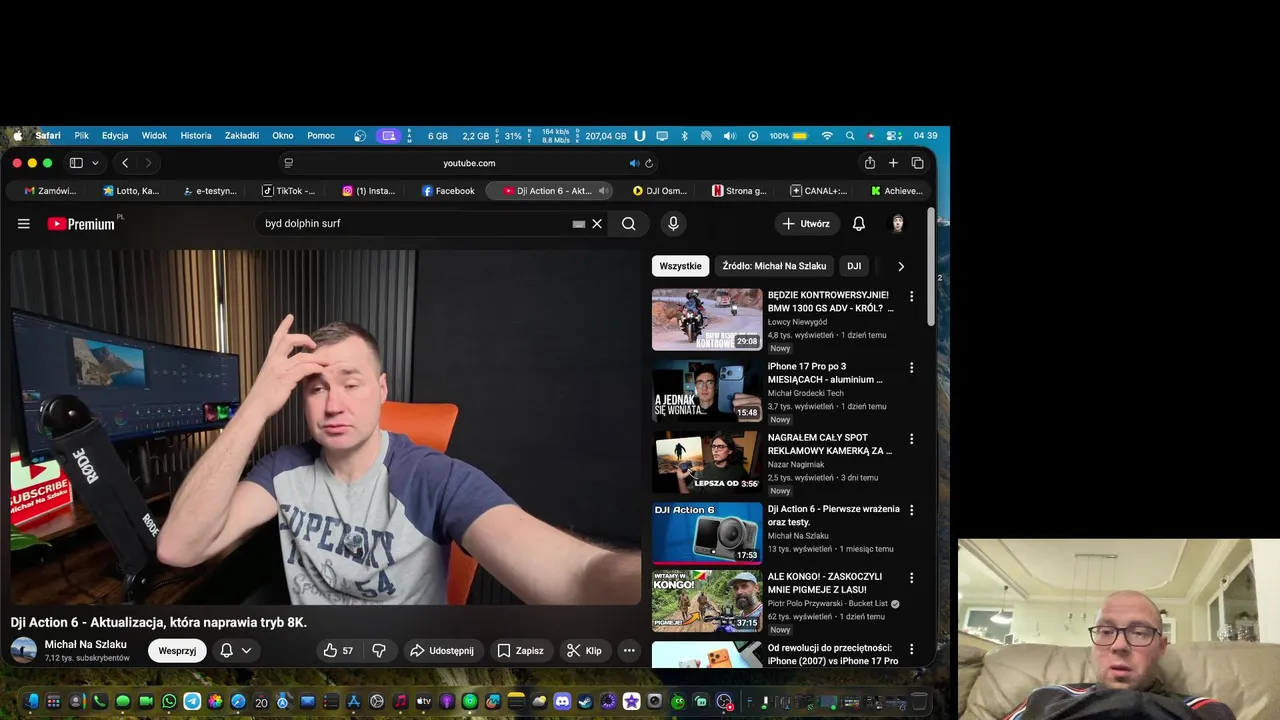Switch to the (1) Insta... tab
The image size is (1280, 720).
pyautogui.click(x=368, y=191)
